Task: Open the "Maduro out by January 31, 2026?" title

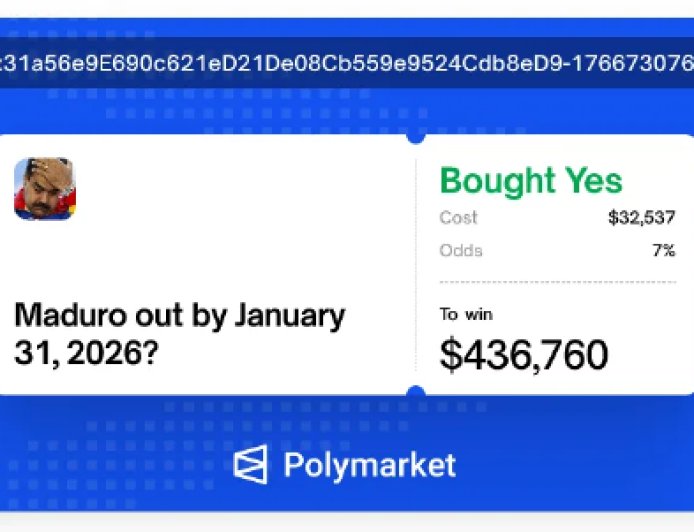Action: (x=180, y=333)
